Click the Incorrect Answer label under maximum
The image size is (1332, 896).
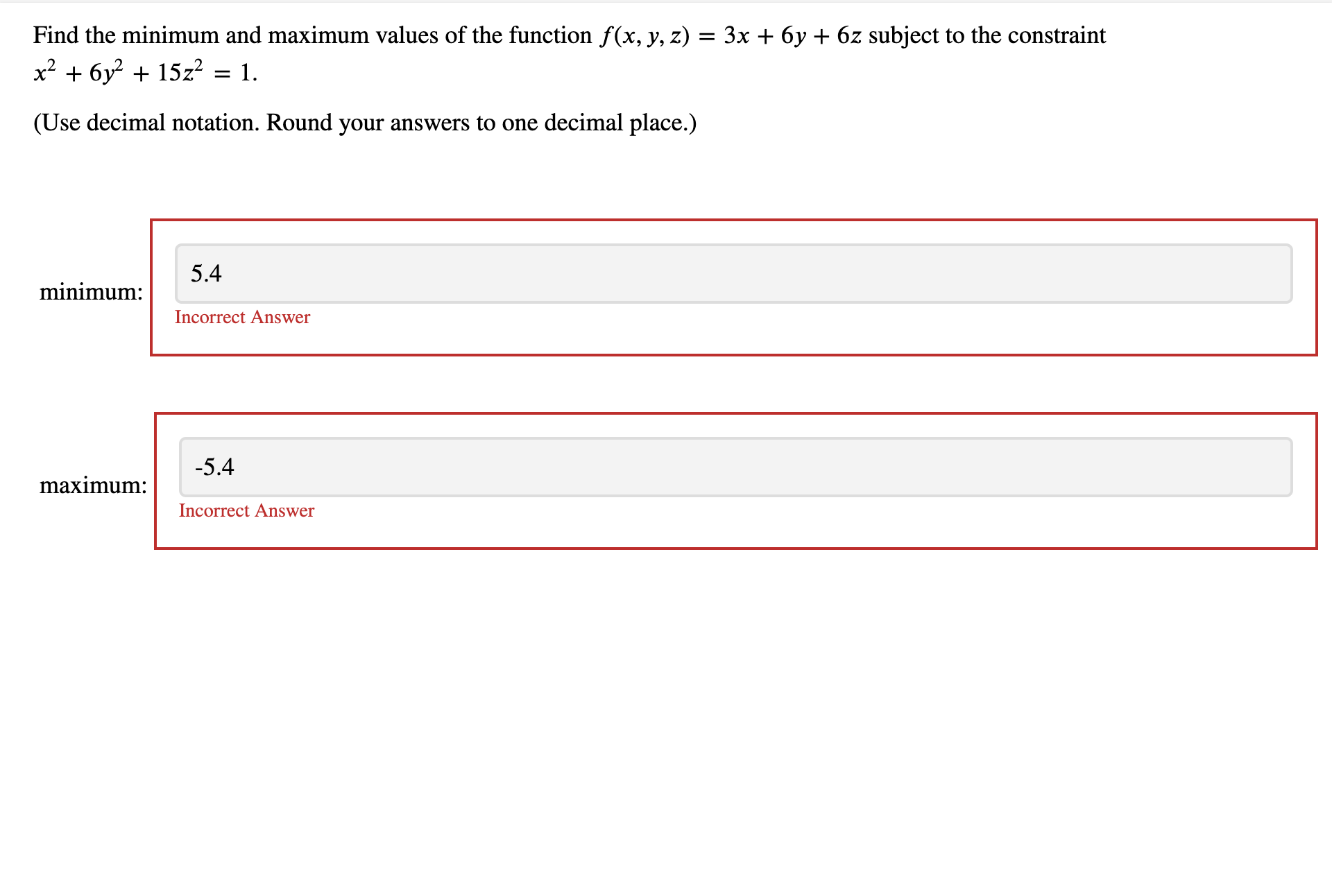click(x=246, y=510)
